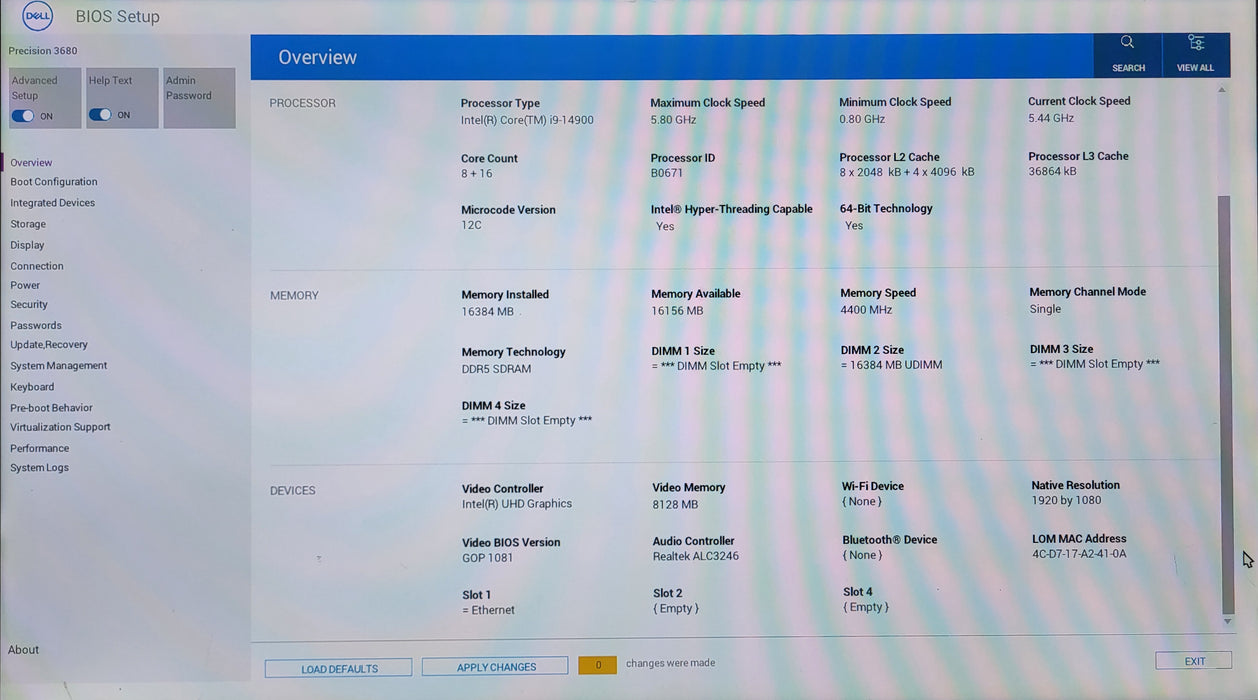
Task: Click the vertical scrollbar thumb
Action: 1226,405
